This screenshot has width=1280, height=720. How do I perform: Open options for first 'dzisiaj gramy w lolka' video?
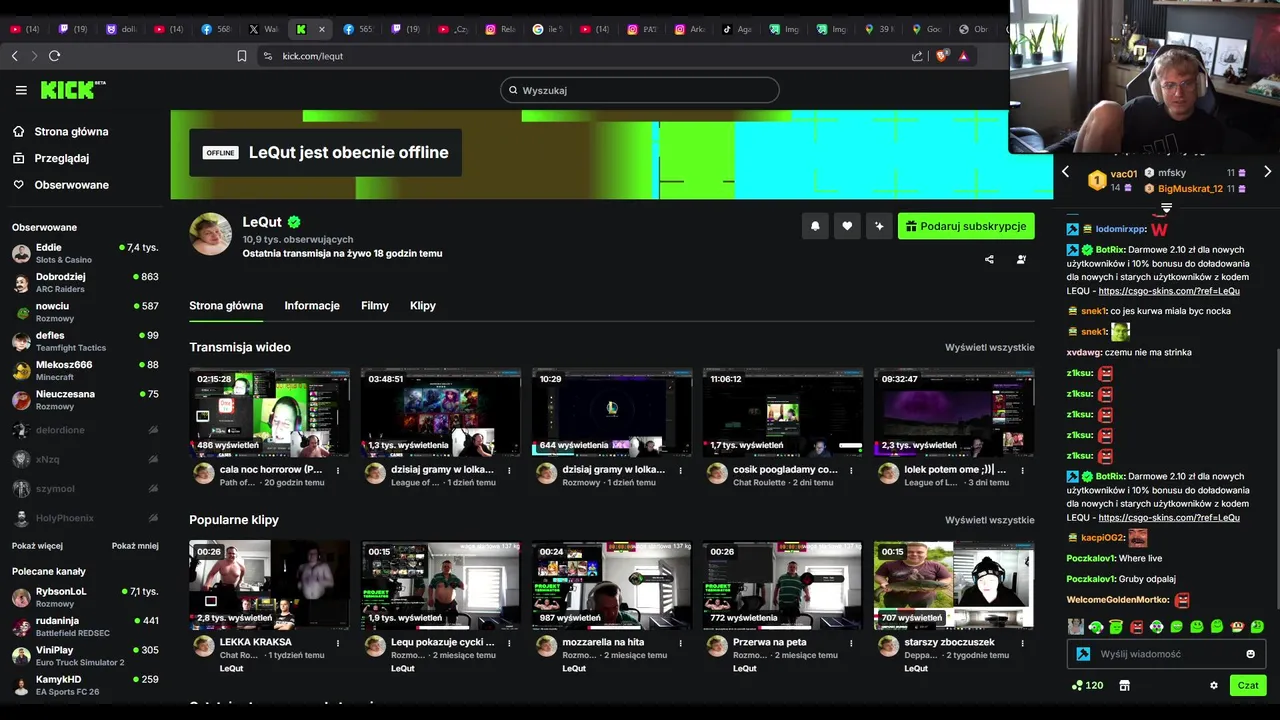(x=509, y=470)
